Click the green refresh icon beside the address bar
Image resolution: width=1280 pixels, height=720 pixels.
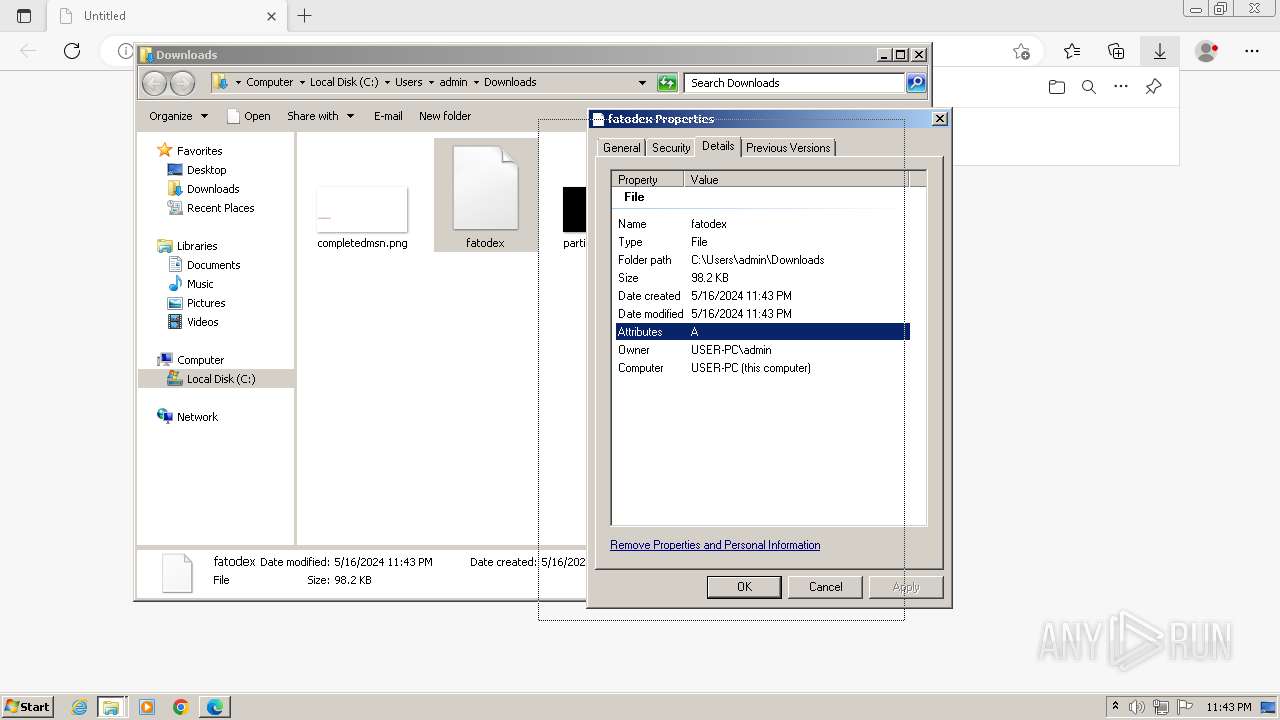point(667,83)
